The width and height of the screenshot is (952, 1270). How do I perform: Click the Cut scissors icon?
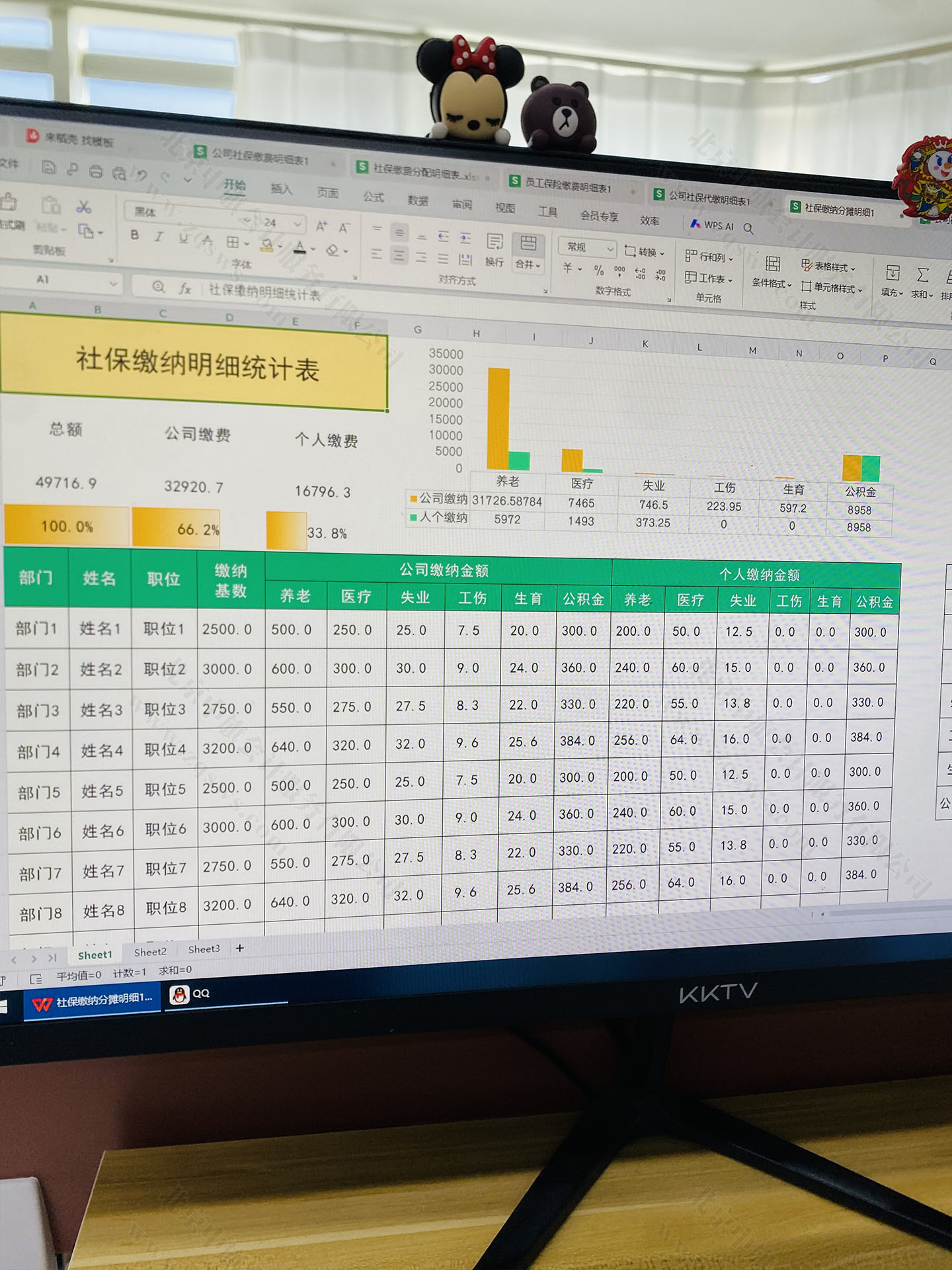(83, 207)
